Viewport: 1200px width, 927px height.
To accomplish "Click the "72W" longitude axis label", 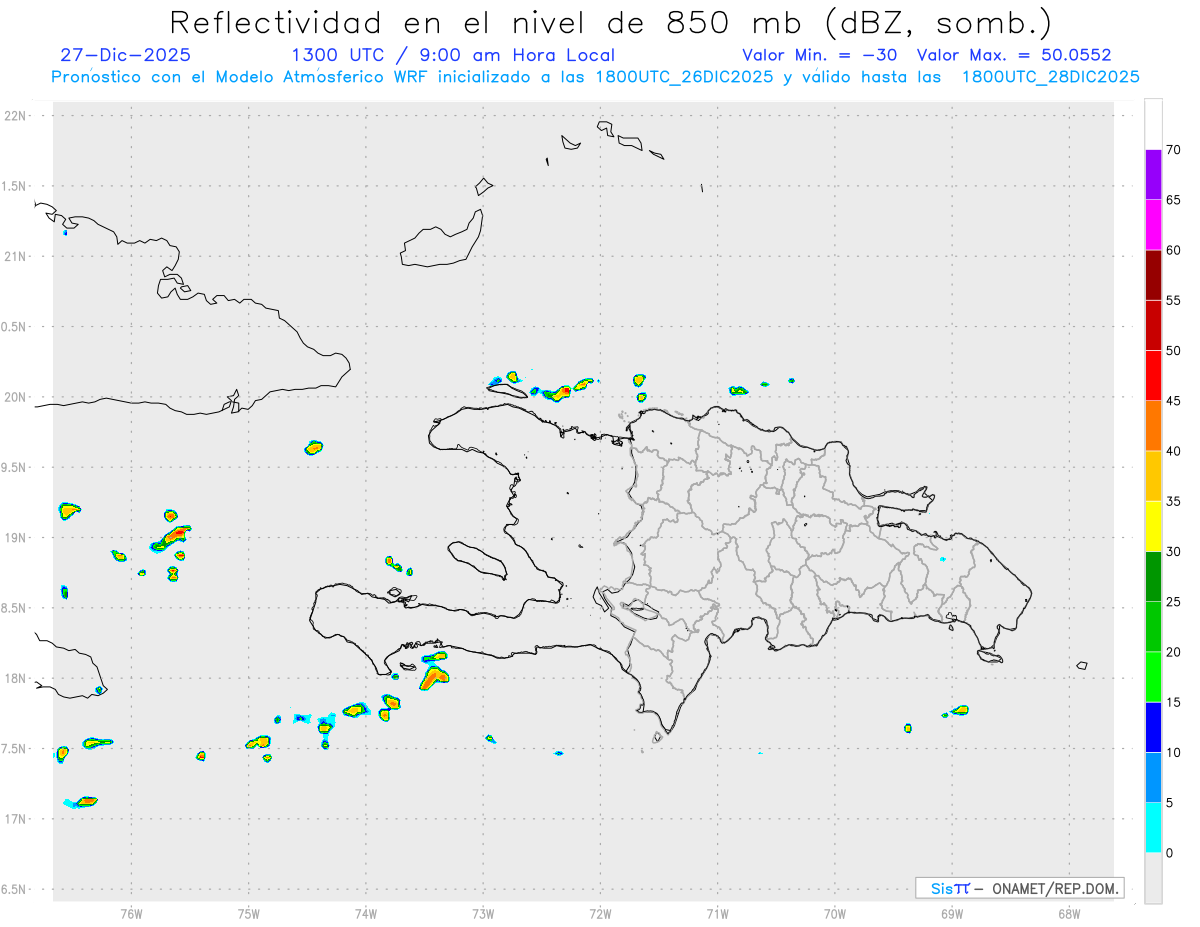I will [x=600, y=914].
